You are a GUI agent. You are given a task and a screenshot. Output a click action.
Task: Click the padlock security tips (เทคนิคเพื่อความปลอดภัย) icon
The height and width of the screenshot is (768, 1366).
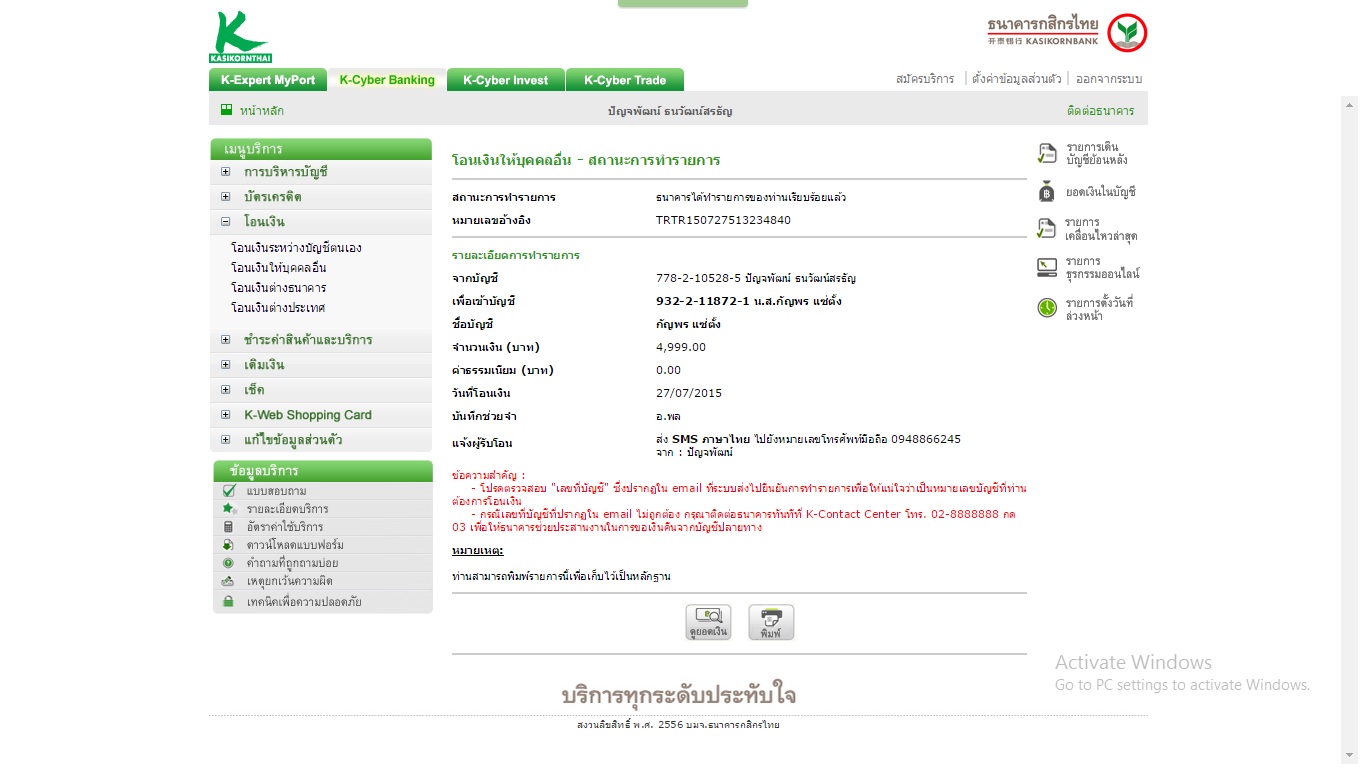tap(228, 601)
